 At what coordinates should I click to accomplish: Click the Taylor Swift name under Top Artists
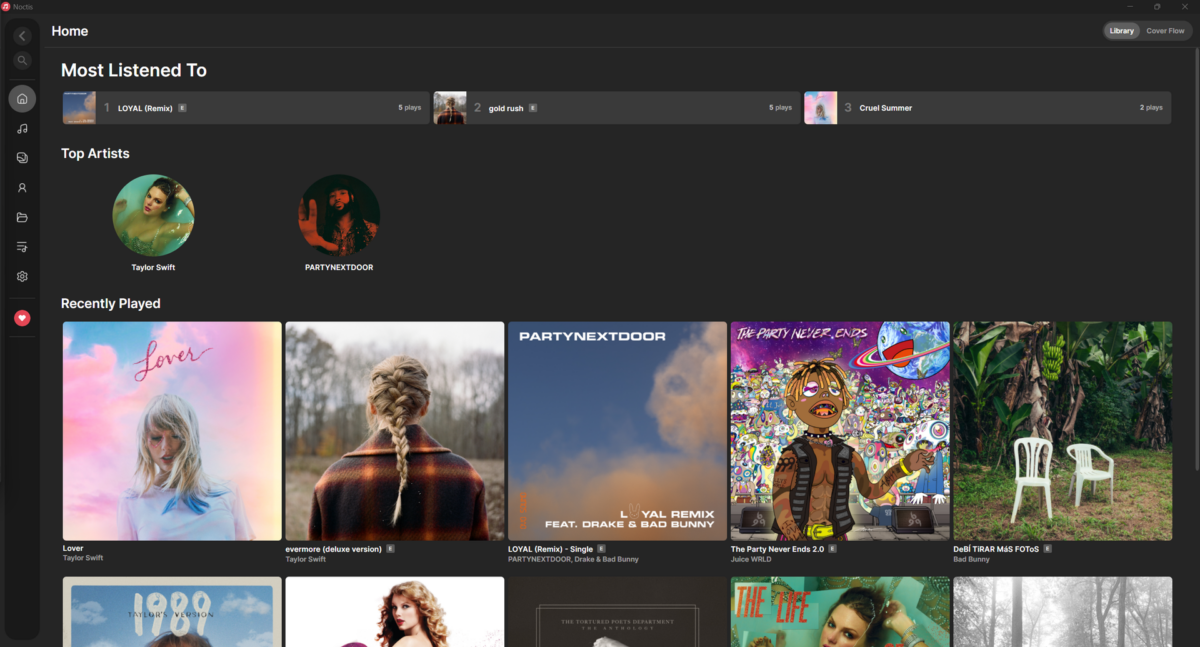pos(153,268)
